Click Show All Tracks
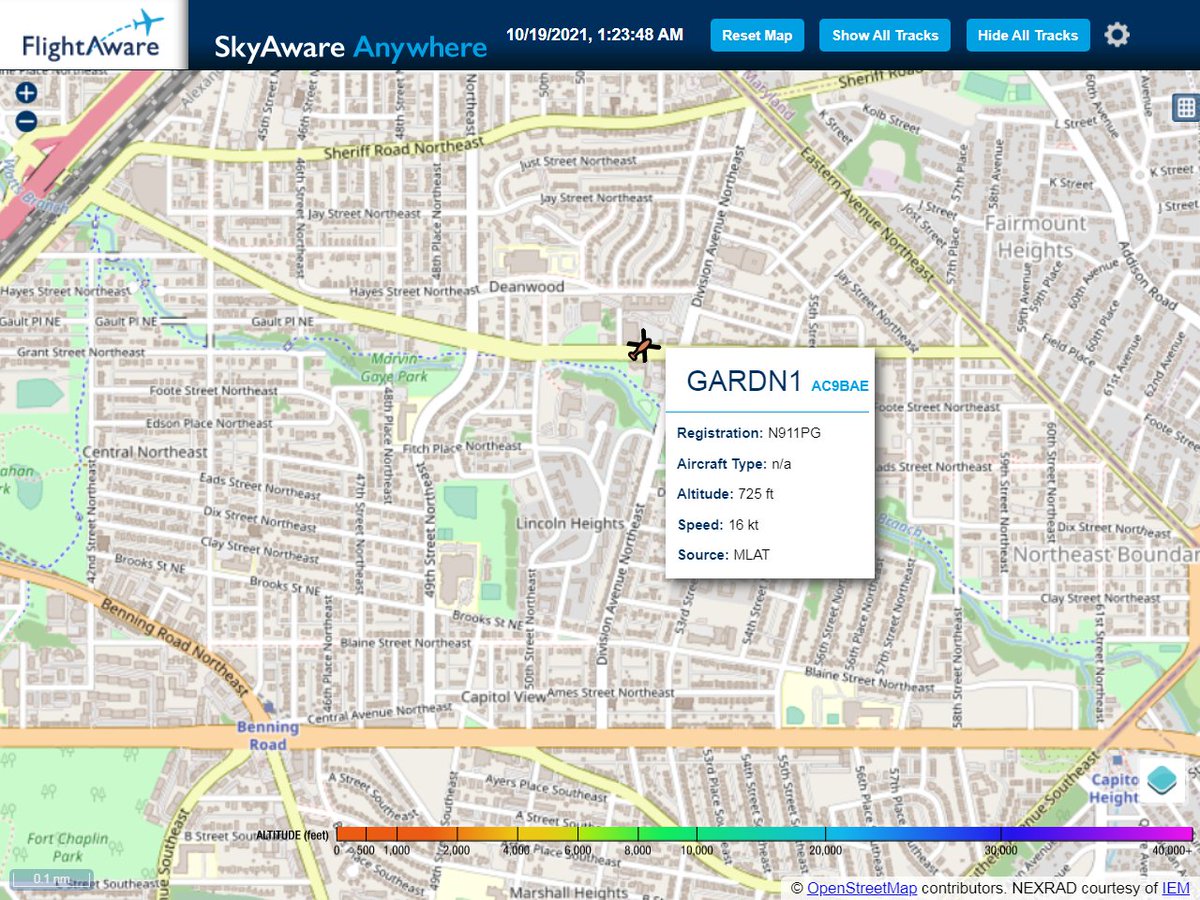Image resolution: width=1200 pixels, height=900 pixels. 885,35
